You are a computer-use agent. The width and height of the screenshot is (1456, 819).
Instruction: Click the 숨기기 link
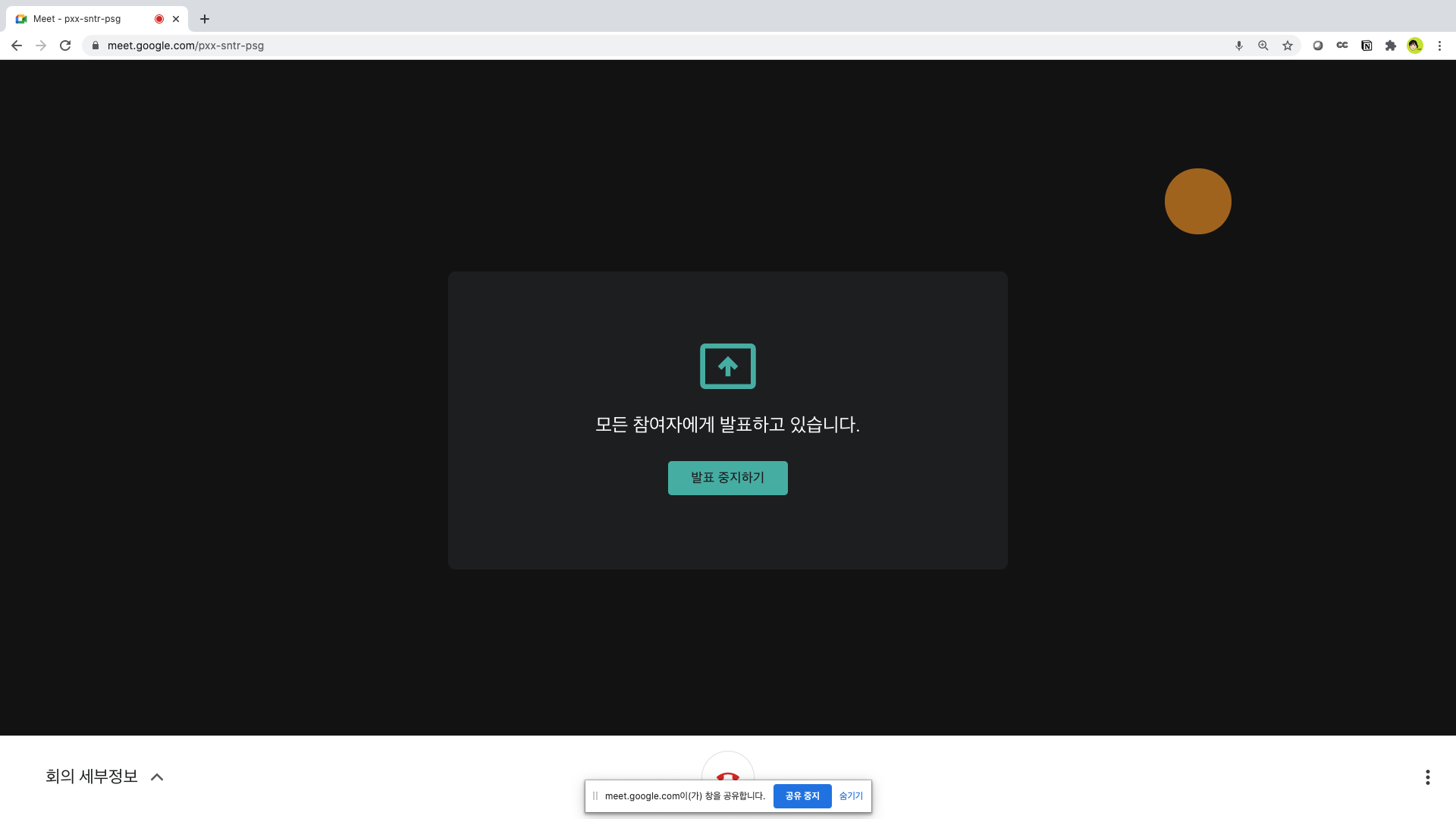851,795
